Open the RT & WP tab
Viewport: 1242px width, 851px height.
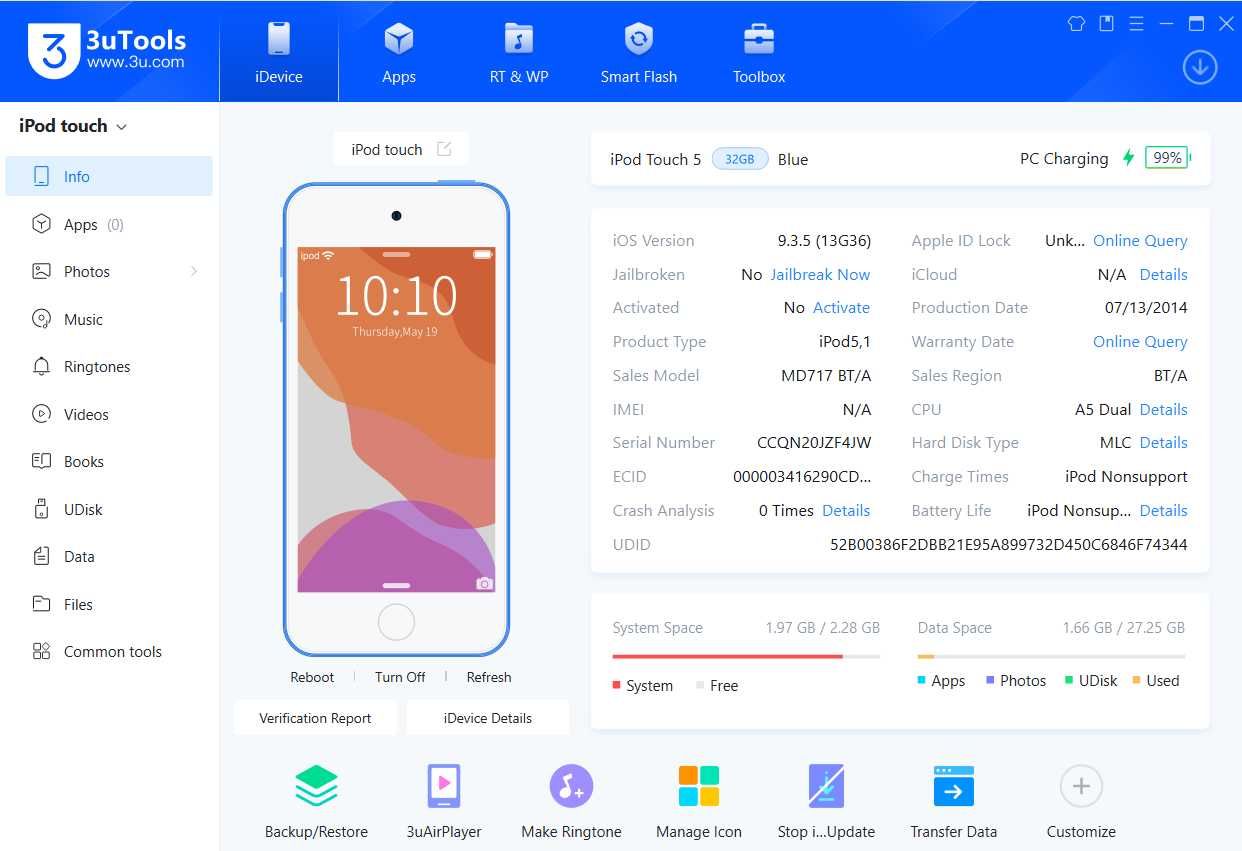coord(518,52)
